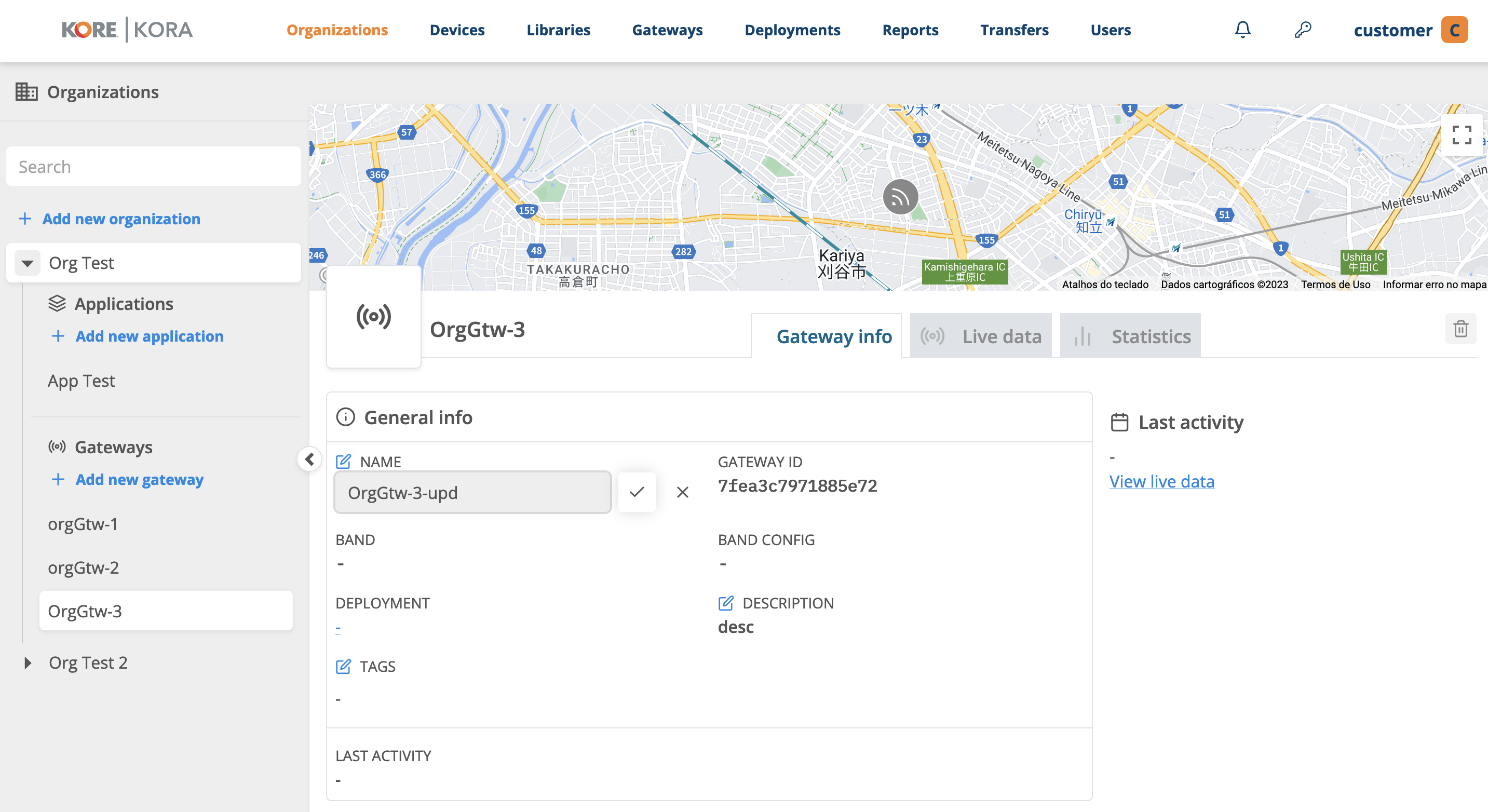Click the gateway avatar icon tile
1488x812 pixels.
[x=374, y=317]
